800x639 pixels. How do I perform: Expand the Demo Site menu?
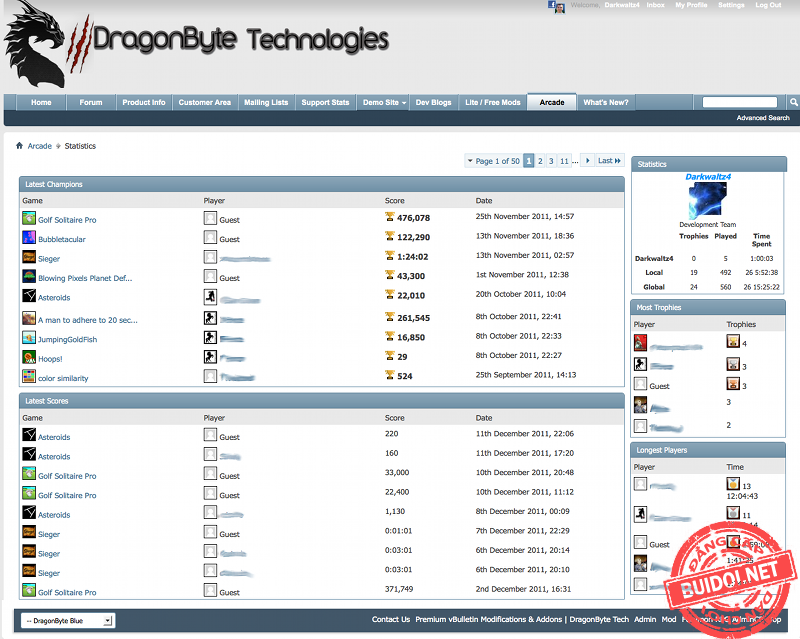pos(384,102)
